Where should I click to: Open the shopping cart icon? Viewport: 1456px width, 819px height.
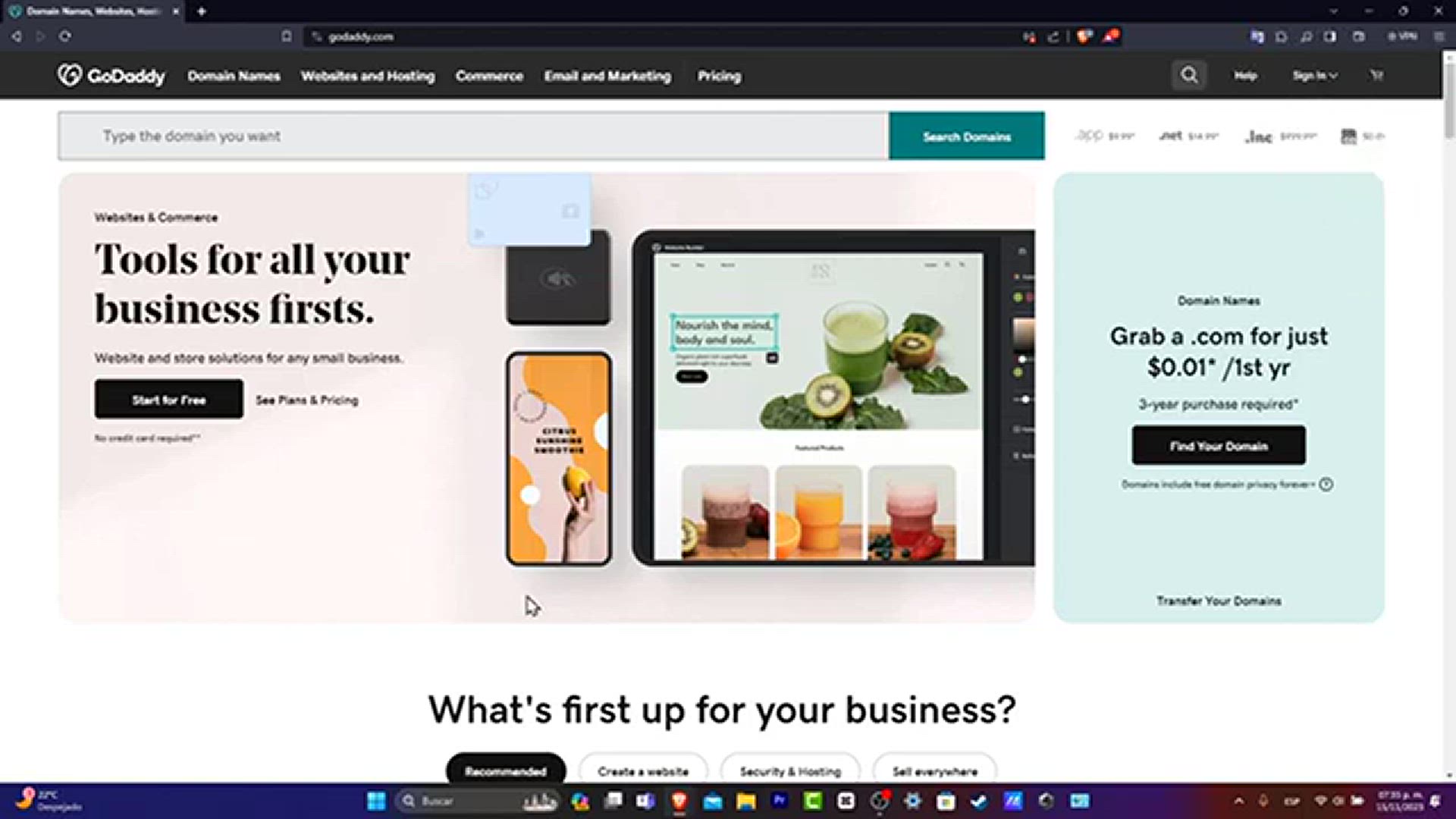tap(1376, 75)
